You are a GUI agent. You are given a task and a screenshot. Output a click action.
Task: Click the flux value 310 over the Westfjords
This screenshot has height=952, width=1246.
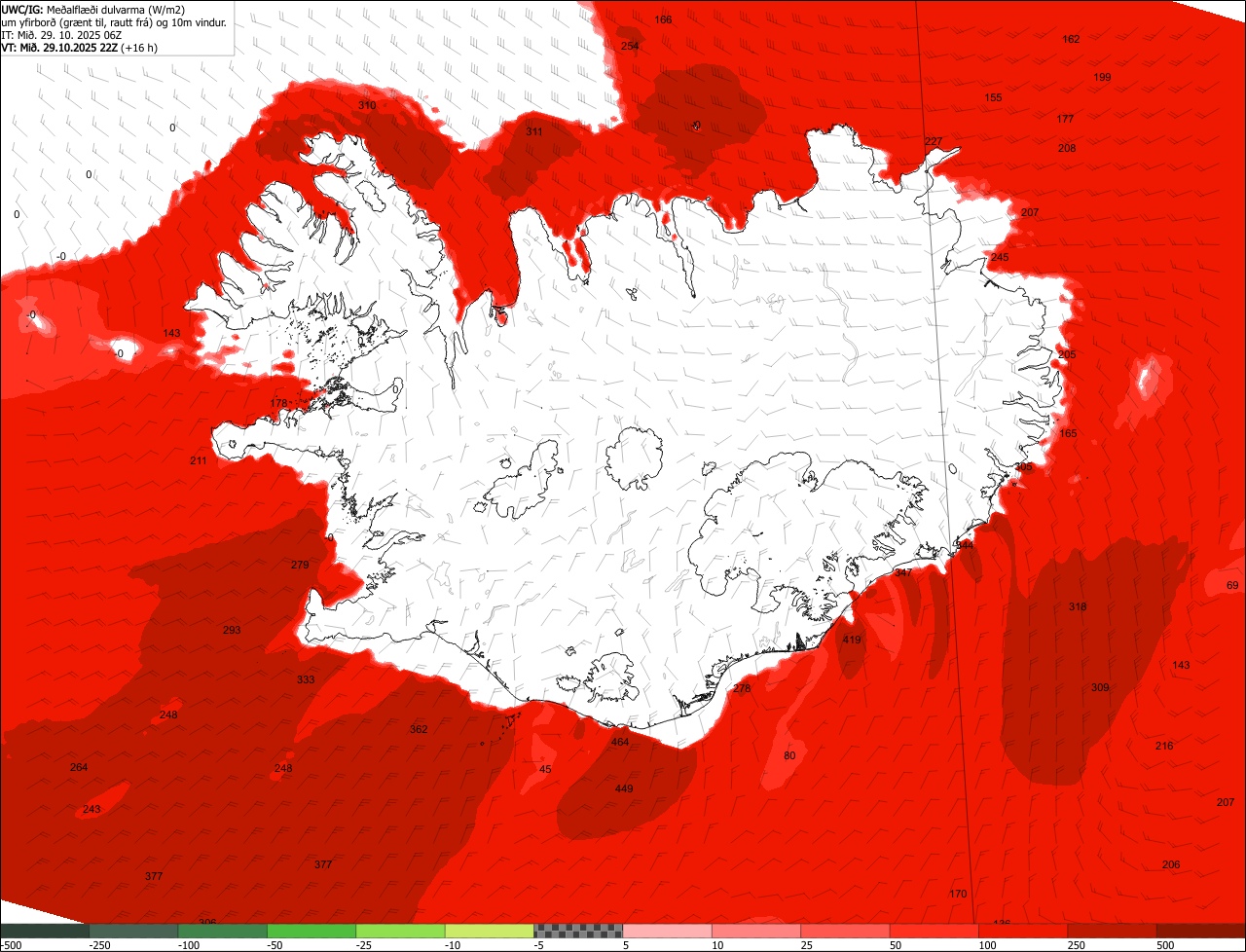click(367, 105)
